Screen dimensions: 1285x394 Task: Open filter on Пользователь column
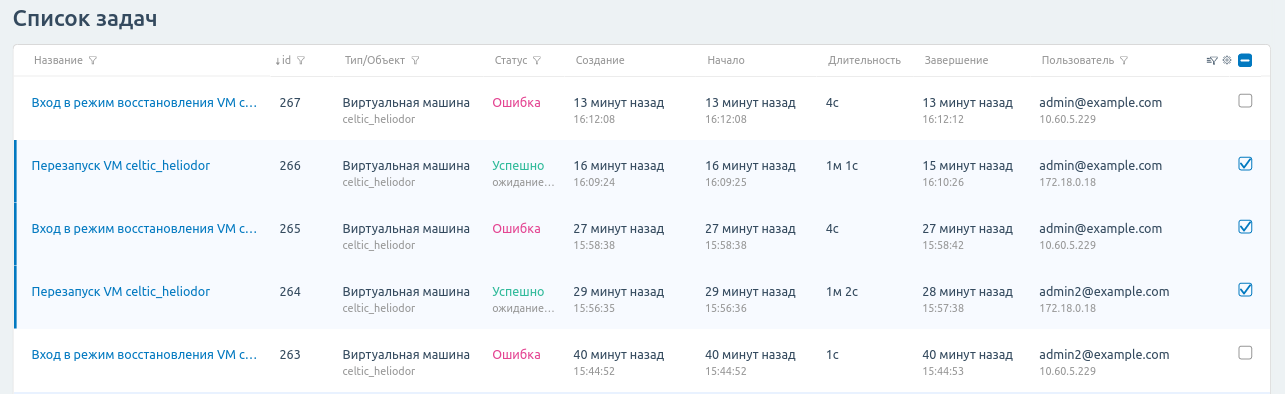1124,61
